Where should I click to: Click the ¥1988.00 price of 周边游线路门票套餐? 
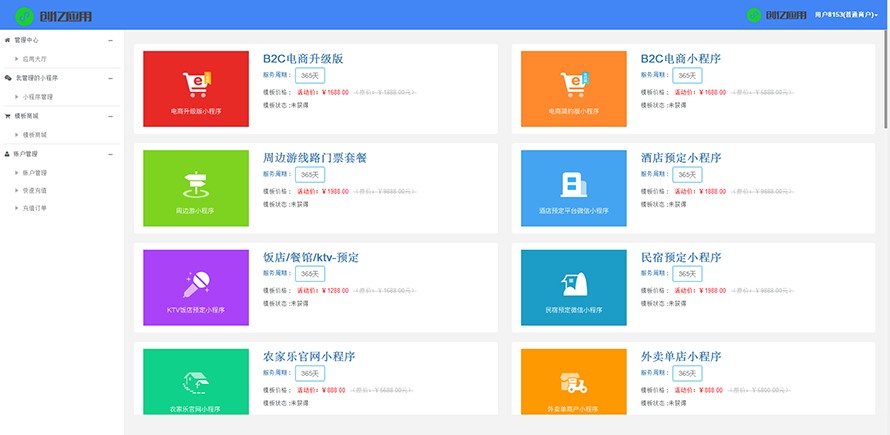coord(335,191)
